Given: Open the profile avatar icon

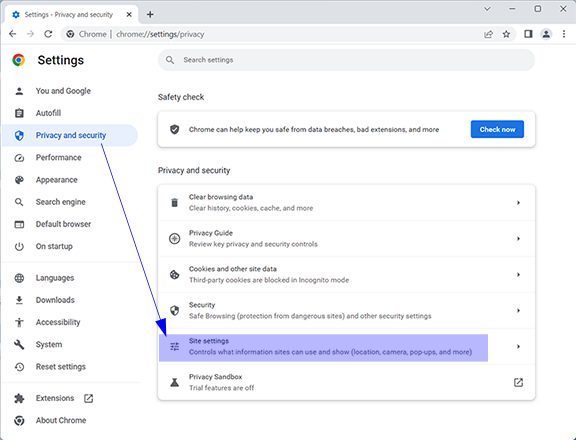Looking at the screenshot, I should pos(546,34).
